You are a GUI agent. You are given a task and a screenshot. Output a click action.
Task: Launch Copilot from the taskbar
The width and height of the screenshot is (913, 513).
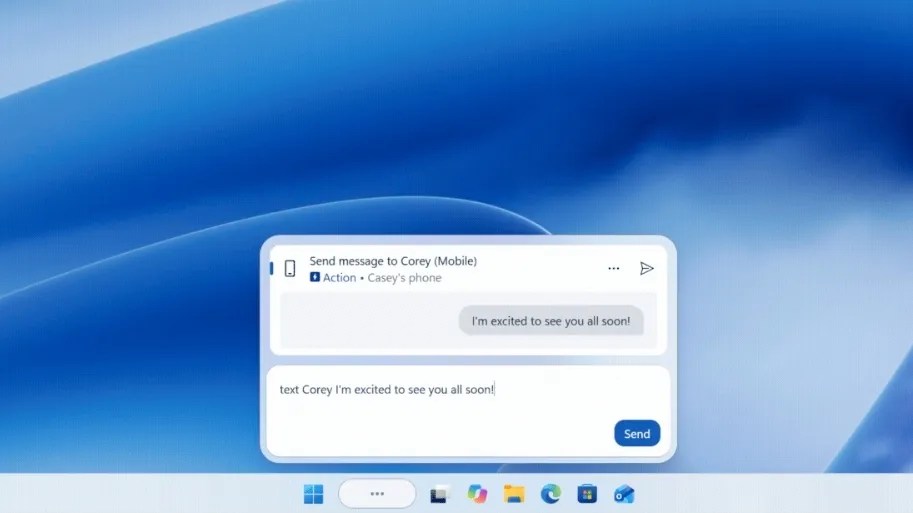coord(477,494)
